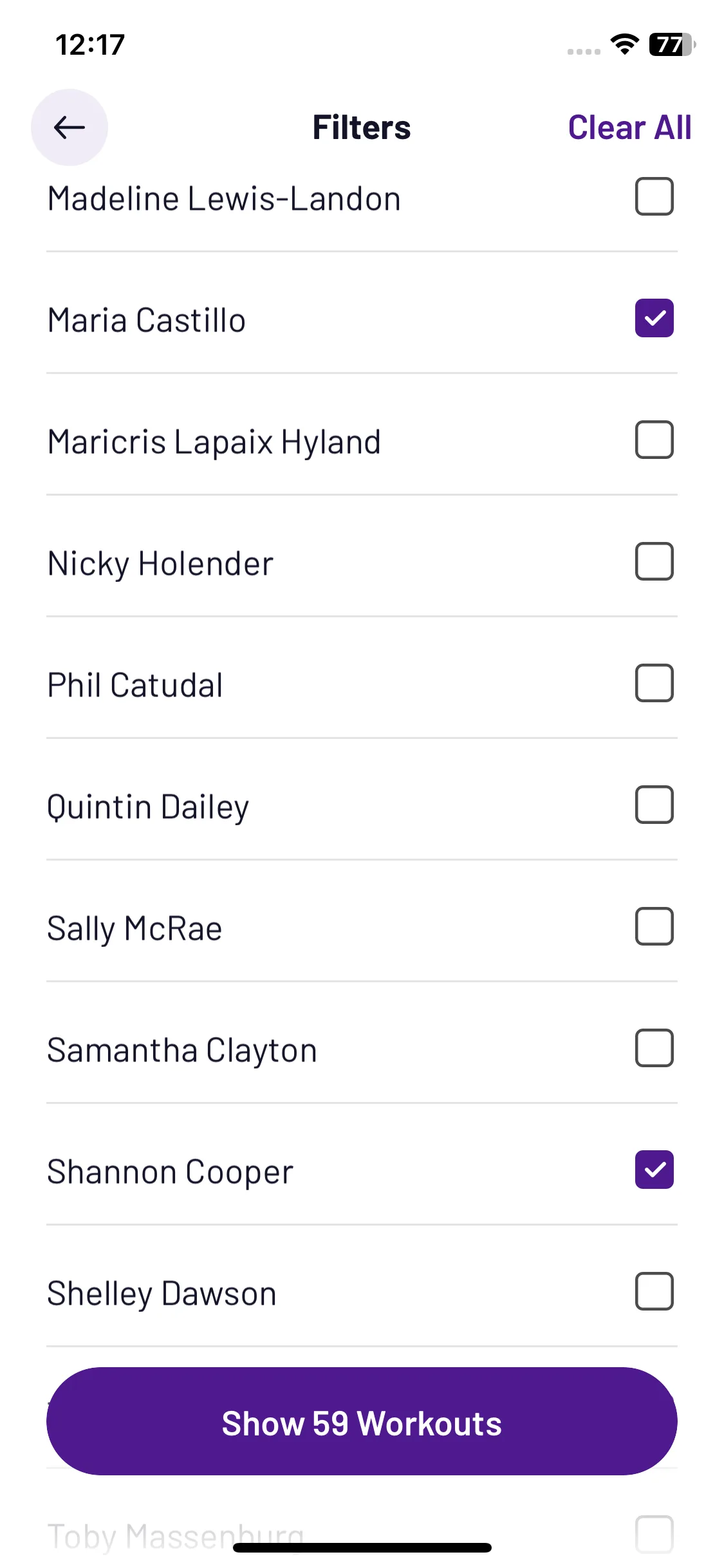Tick the Toby Massenburg checkbox

[654, 1535]
